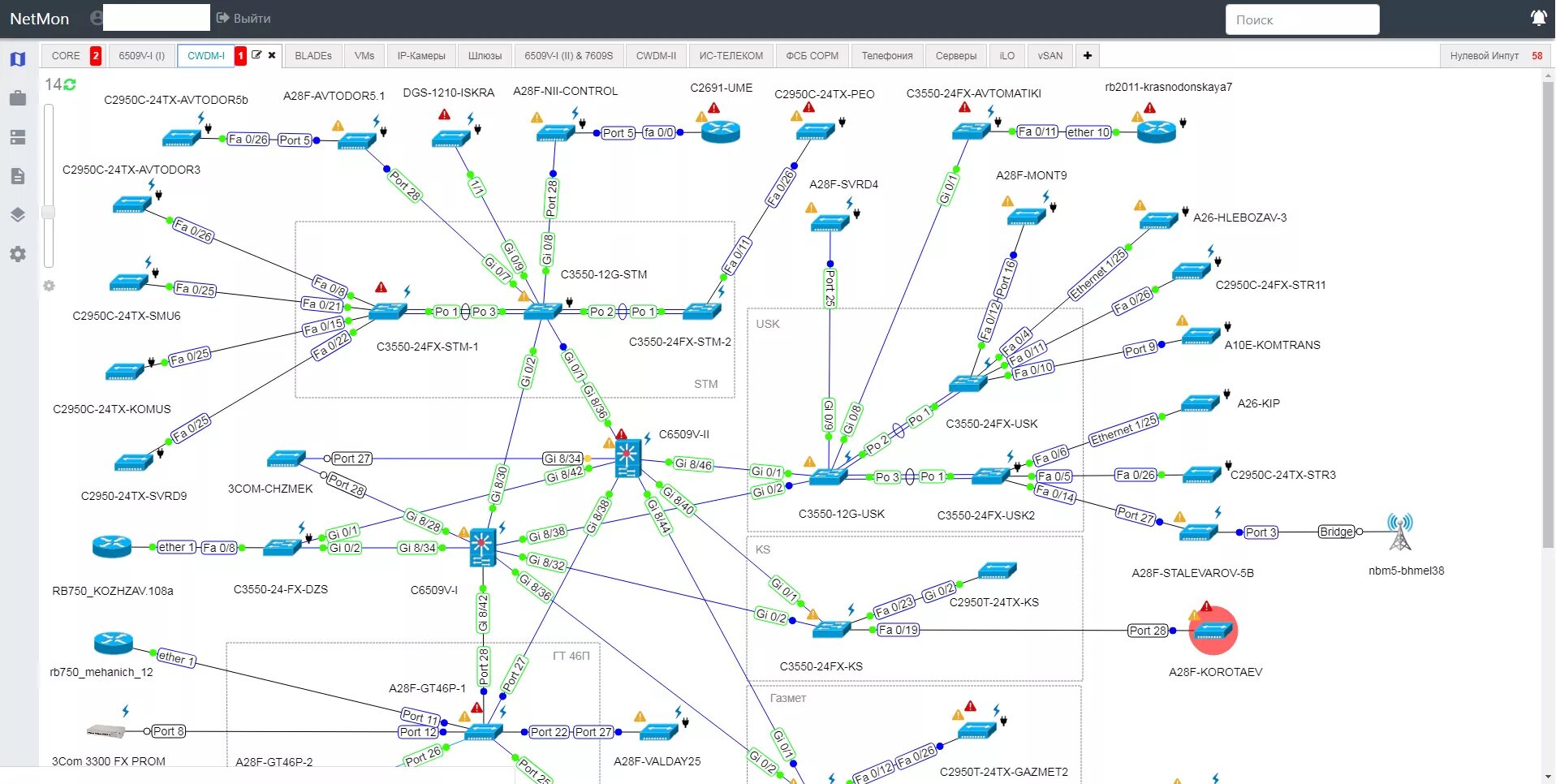This screenshot has height=784, width=1556.
Task: Switch to the 6509V-I (I) tab
Action: click(x=141, y=55)
